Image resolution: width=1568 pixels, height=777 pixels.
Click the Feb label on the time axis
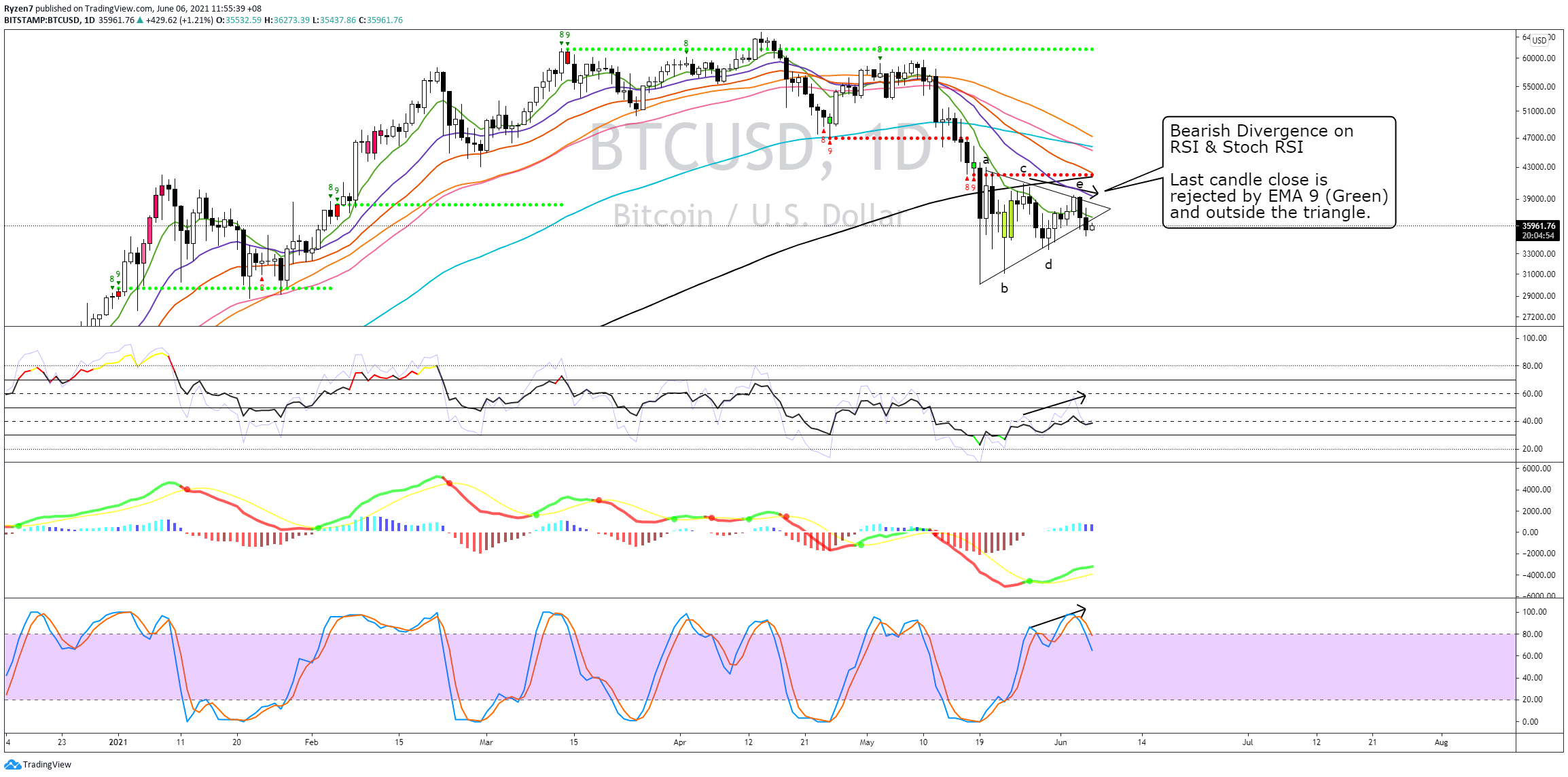point(311,742)
